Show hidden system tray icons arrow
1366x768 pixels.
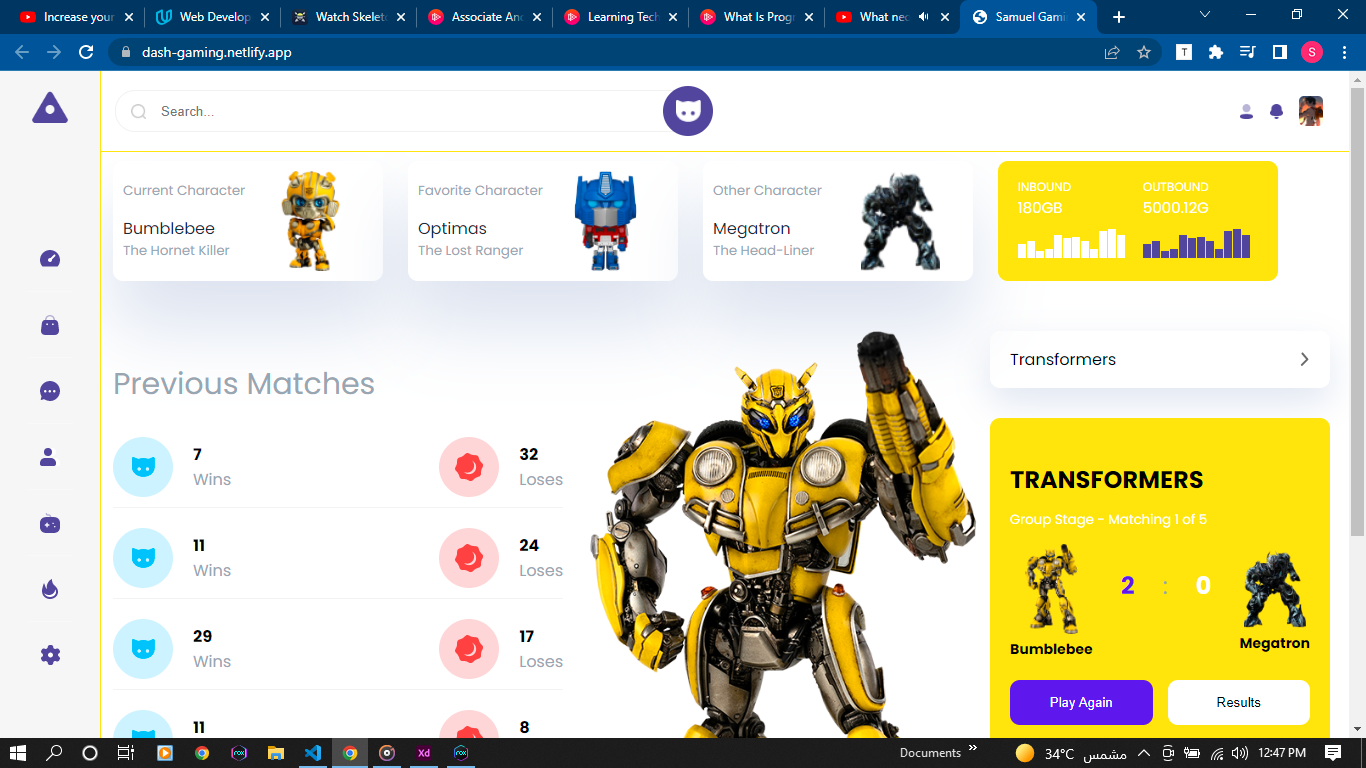(1143, 753)
